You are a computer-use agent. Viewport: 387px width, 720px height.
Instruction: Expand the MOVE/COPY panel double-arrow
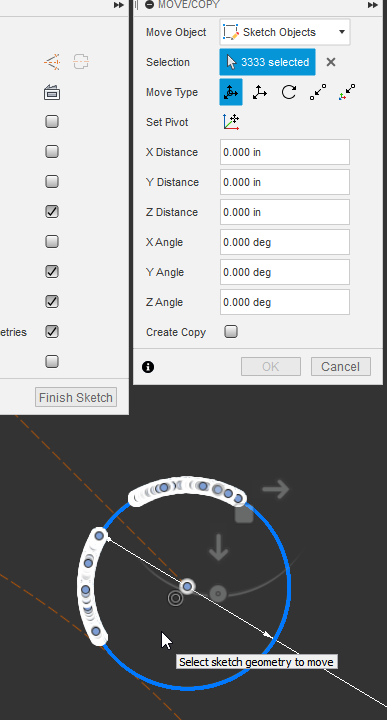point(373,5)
